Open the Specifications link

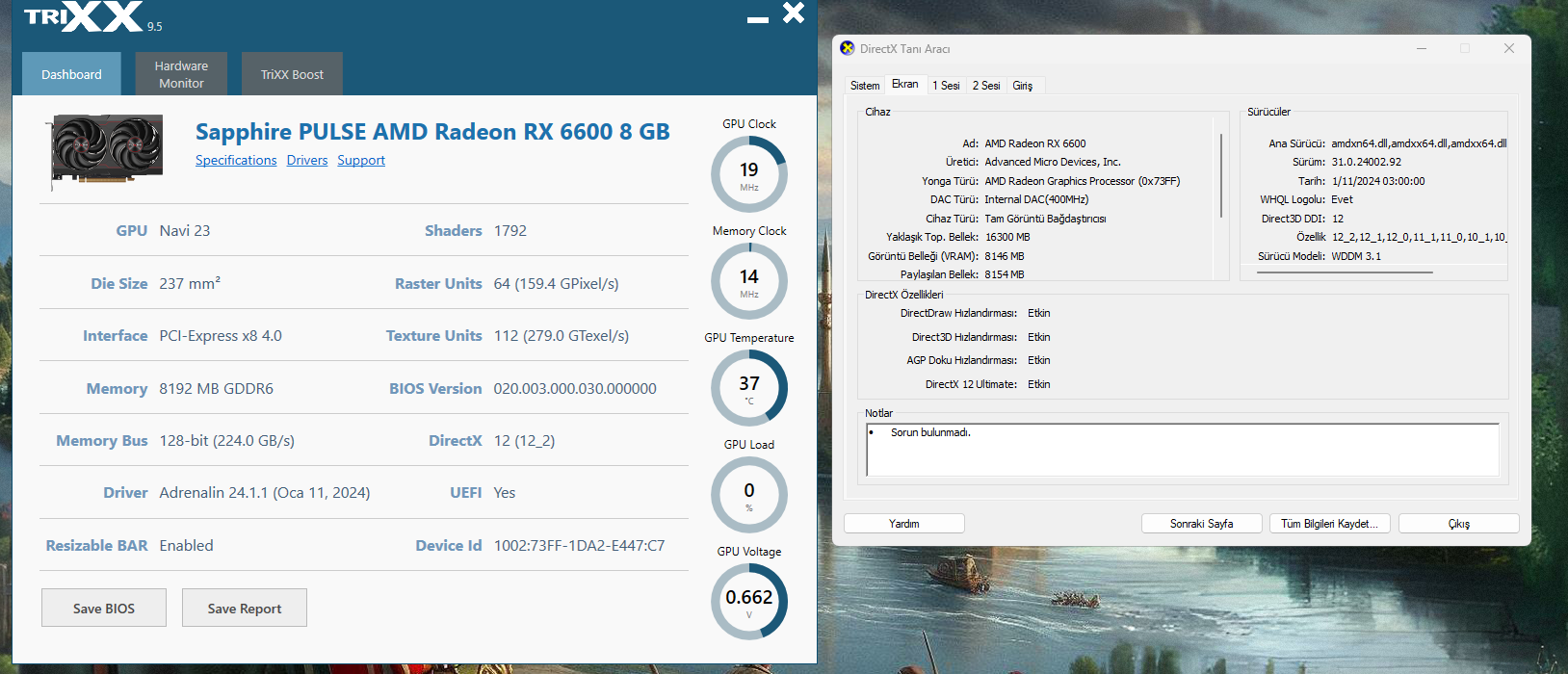[236, 160]
